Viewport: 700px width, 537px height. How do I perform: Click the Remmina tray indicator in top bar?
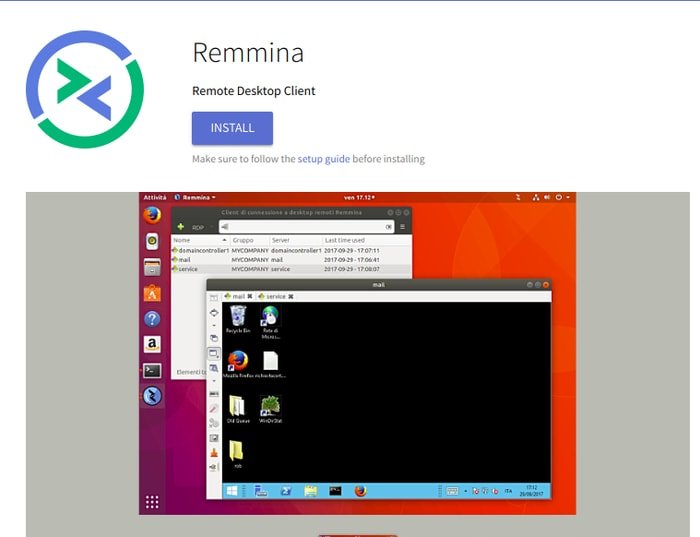(518, 197)
